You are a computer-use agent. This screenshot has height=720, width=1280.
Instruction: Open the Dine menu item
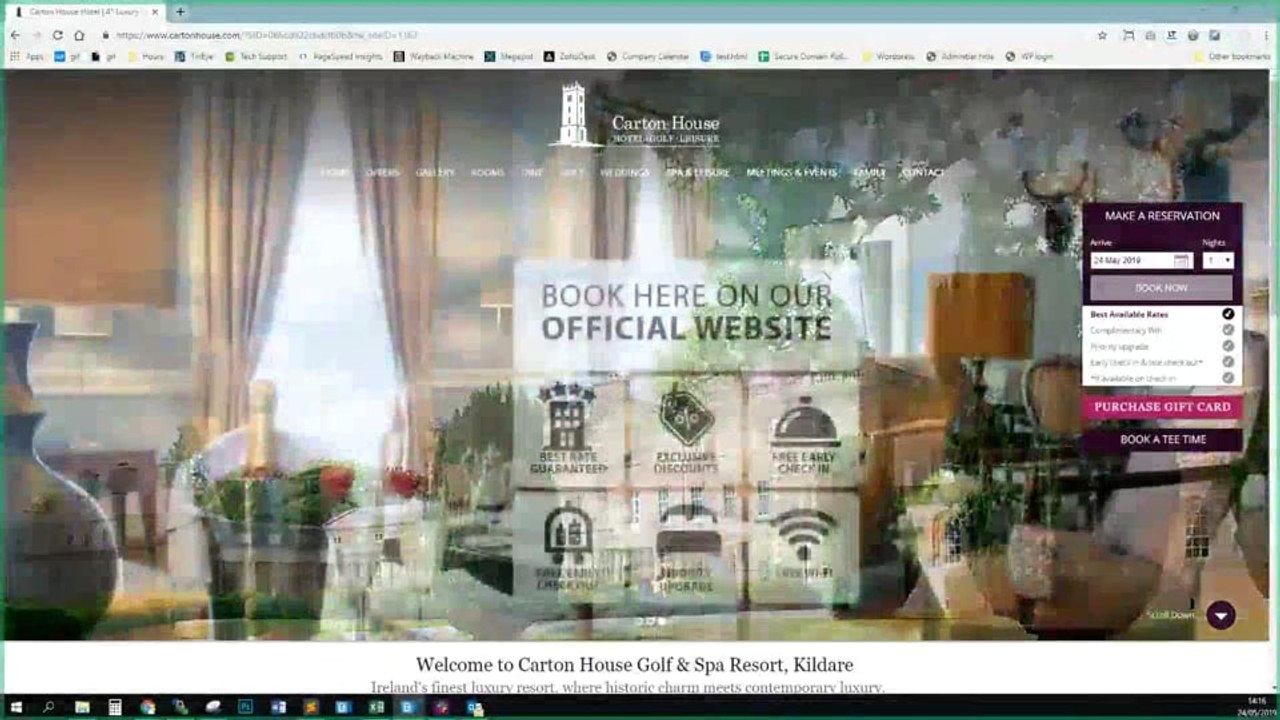pyautogui.click(x=532, y=173)
